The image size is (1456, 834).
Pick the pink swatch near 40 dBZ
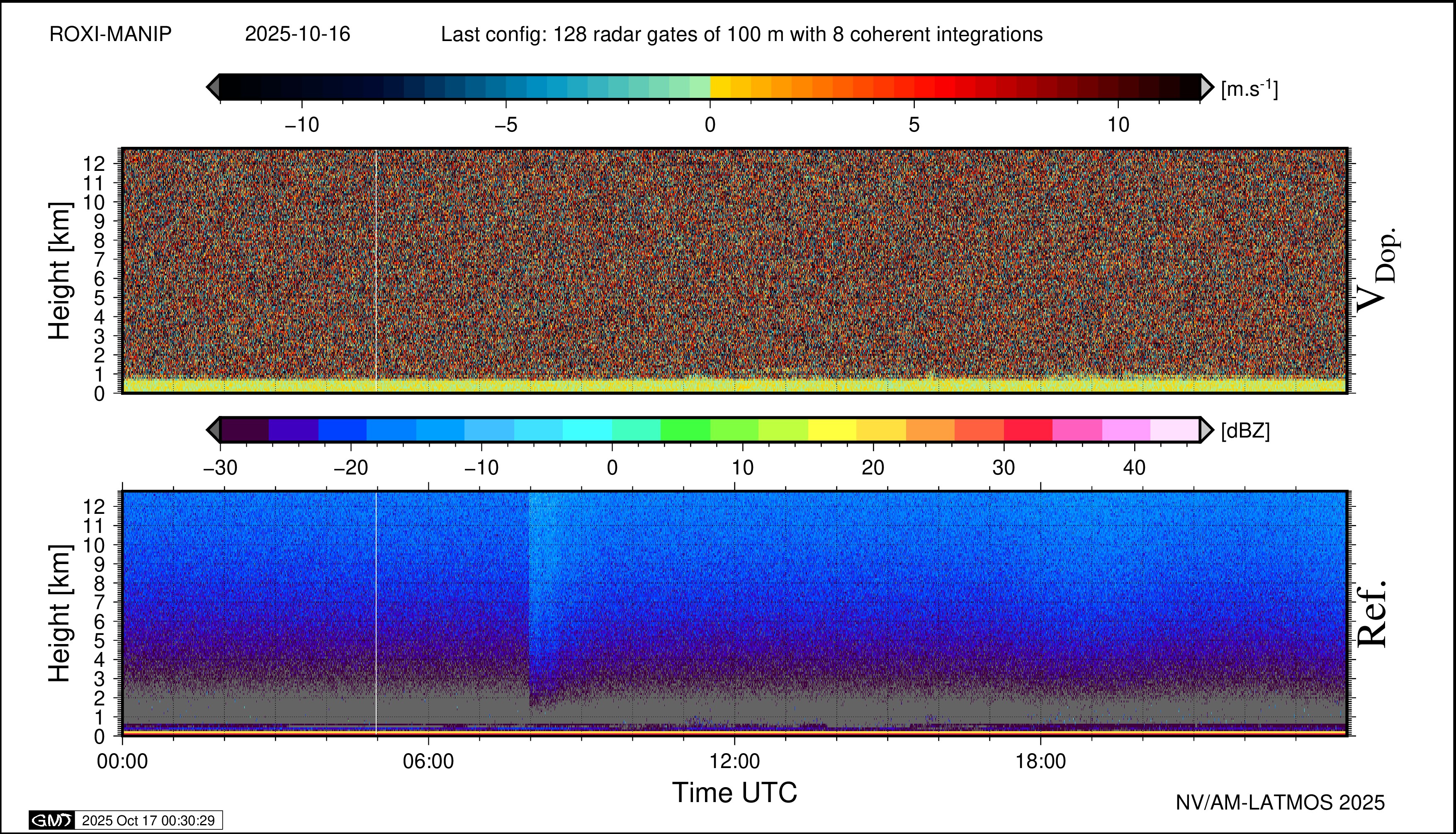coord(1126,430)
